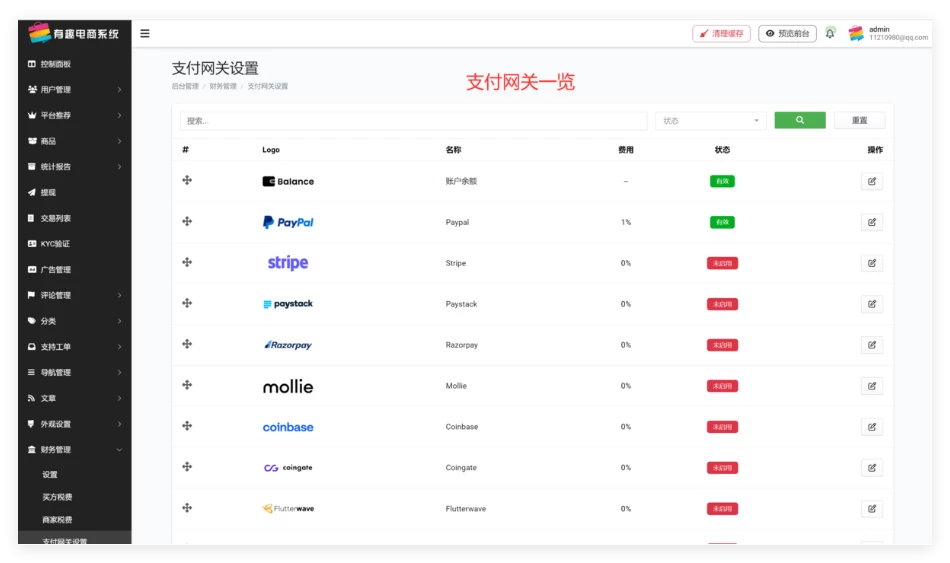The height and width of the screenshot is (563, 950).
Task: Click the 搜索 search input field
Action: pos(413,121)
